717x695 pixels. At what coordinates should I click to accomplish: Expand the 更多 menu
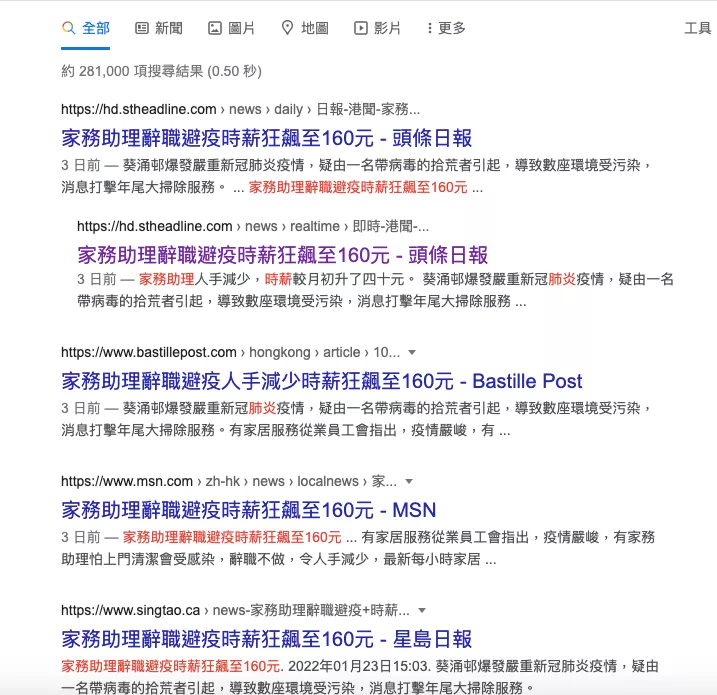446,28
